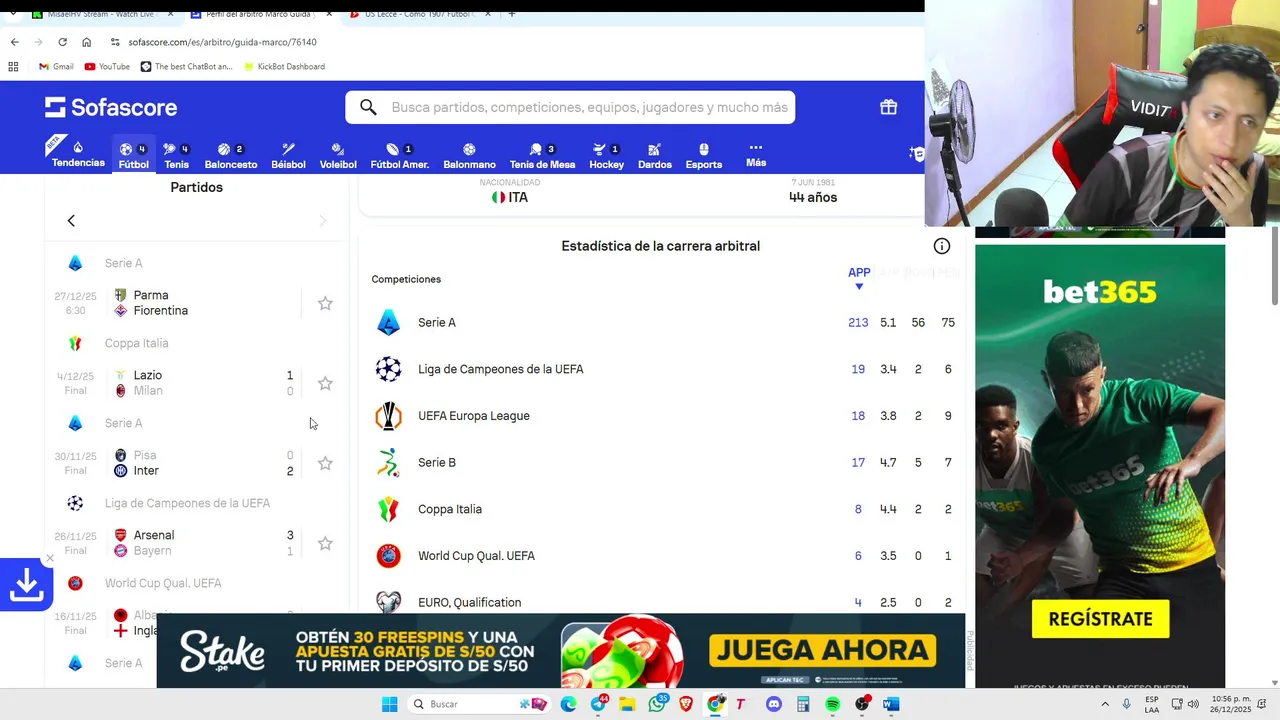Open Coppa Italia league header in Partidos

136,343
